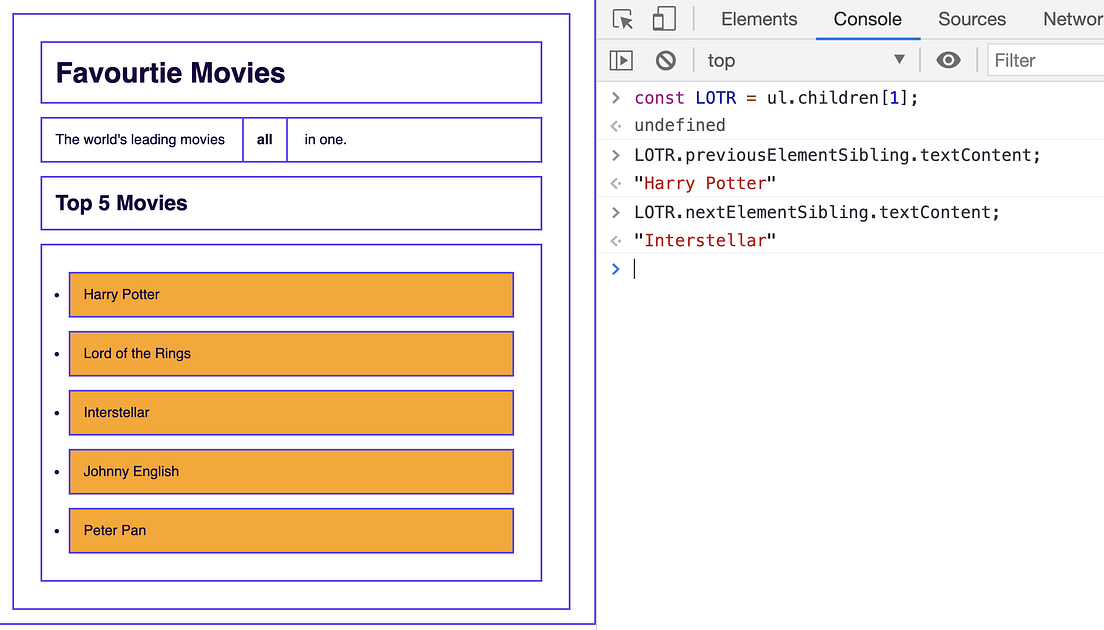This screenshot has height=630, width=1104.
Task: Select the inspect element tool
Action: coord(622,19)
